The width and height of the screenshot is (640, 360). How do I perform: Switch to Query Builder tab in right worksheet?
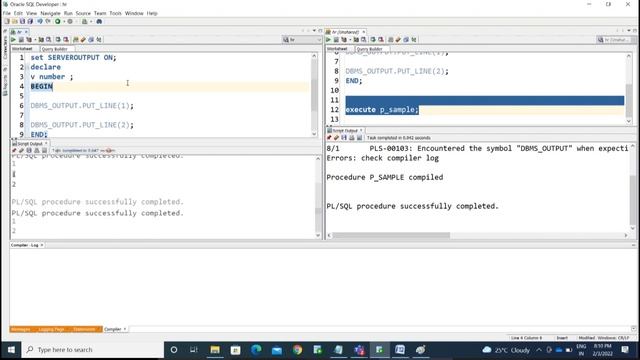point(369,49)
